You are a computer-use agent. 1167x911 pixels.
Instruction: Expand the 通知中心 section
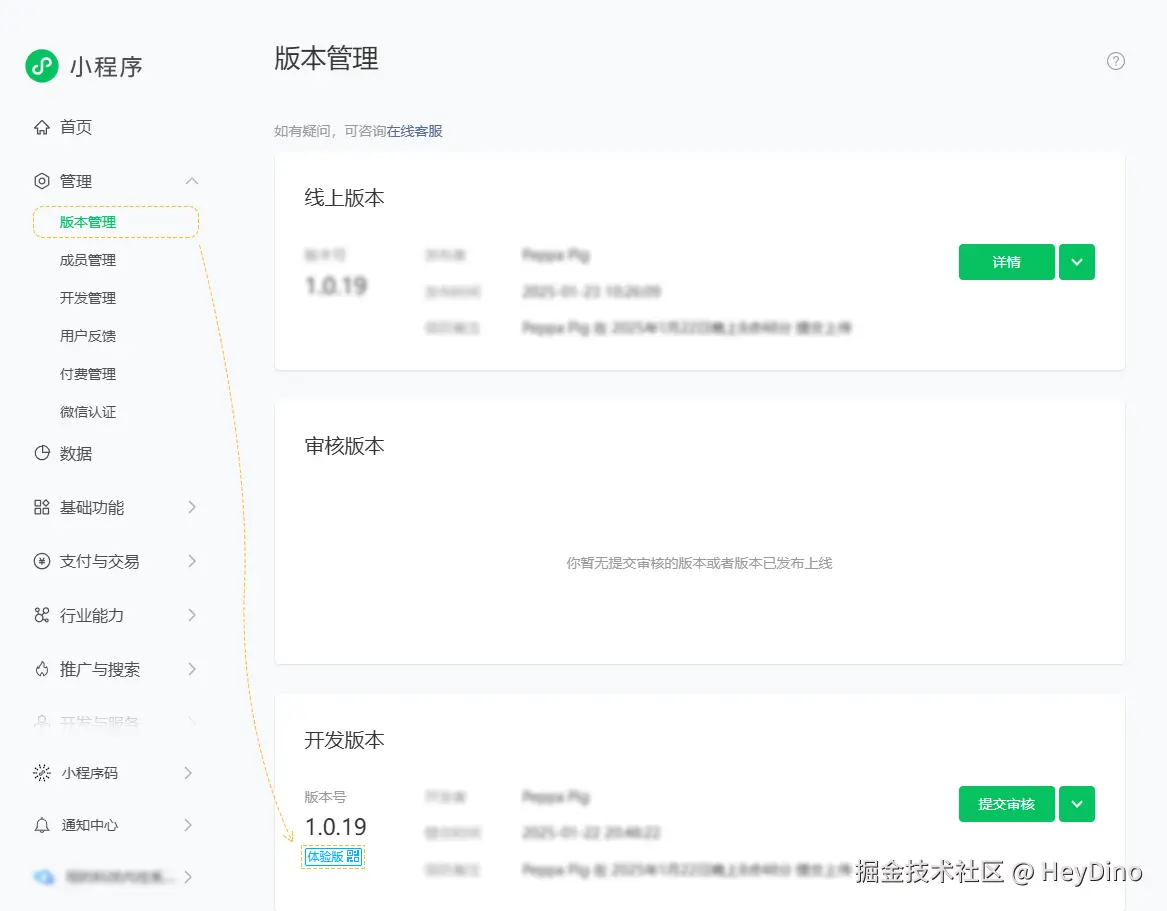pos(190,825)
